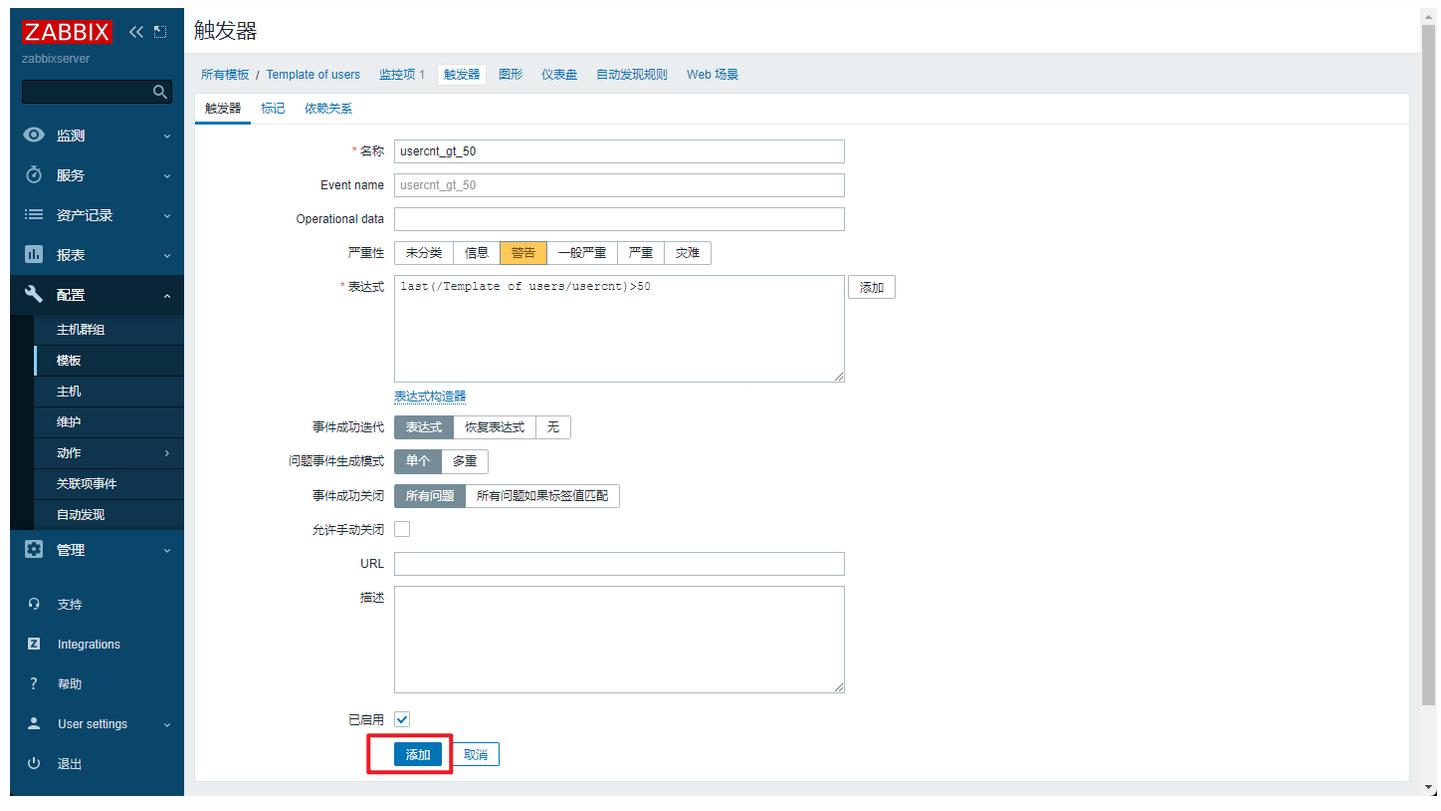
Task: Expand the 监测 menu chevron
Action: 167,136
